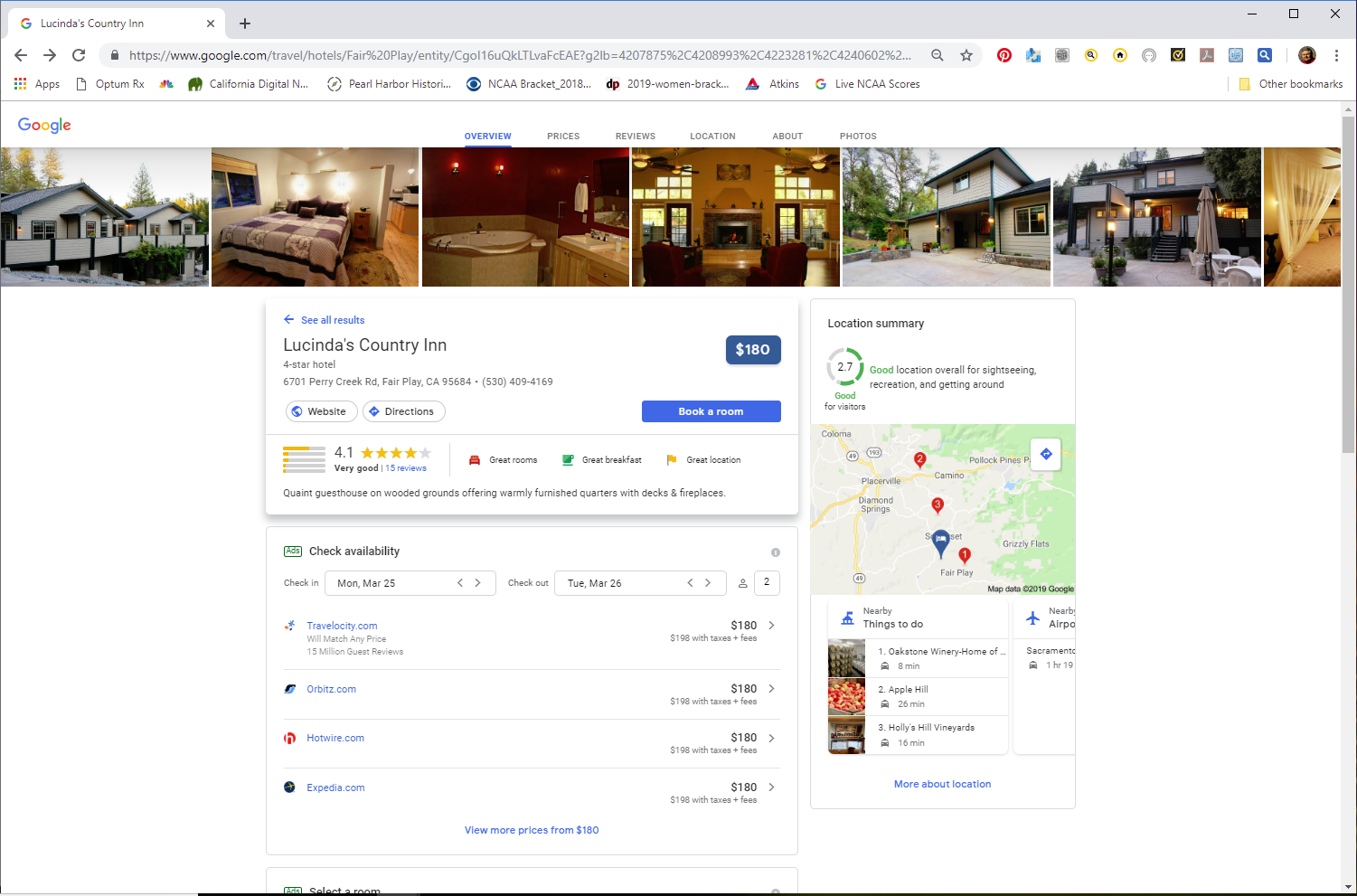This screenshot has width=1357, height=896.
Task: Expand Travelocity offer chevron
Action: pos(771,626)
